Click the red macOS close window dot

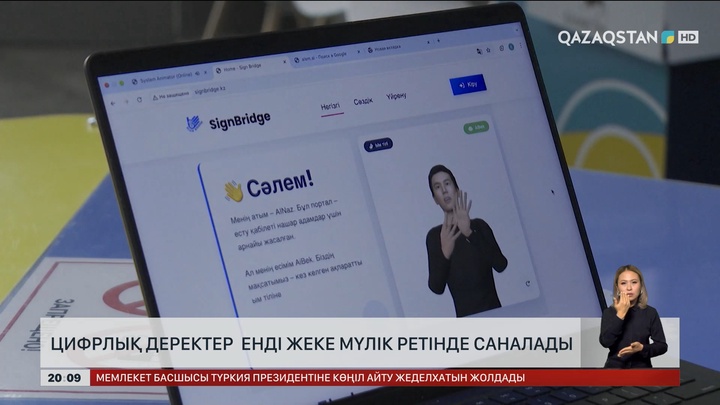[107, 85]
